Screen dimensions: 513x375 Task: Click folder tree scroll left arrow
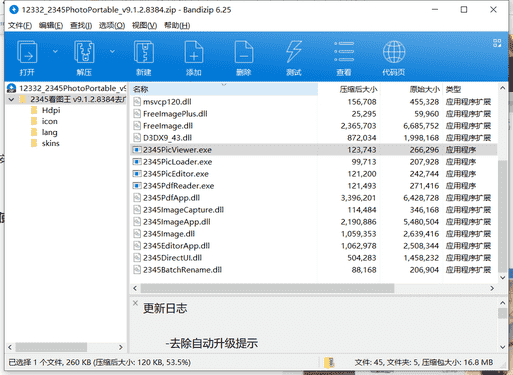coord(10,347)
